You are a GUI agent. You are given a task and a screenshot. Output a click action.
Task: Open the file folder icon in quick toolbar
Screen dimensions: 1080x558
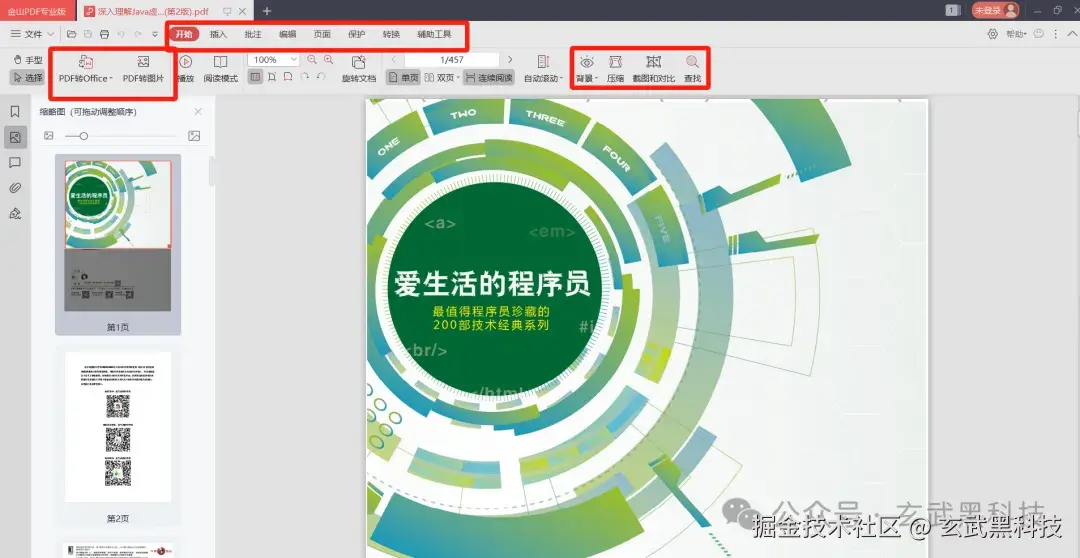(72, 34)
